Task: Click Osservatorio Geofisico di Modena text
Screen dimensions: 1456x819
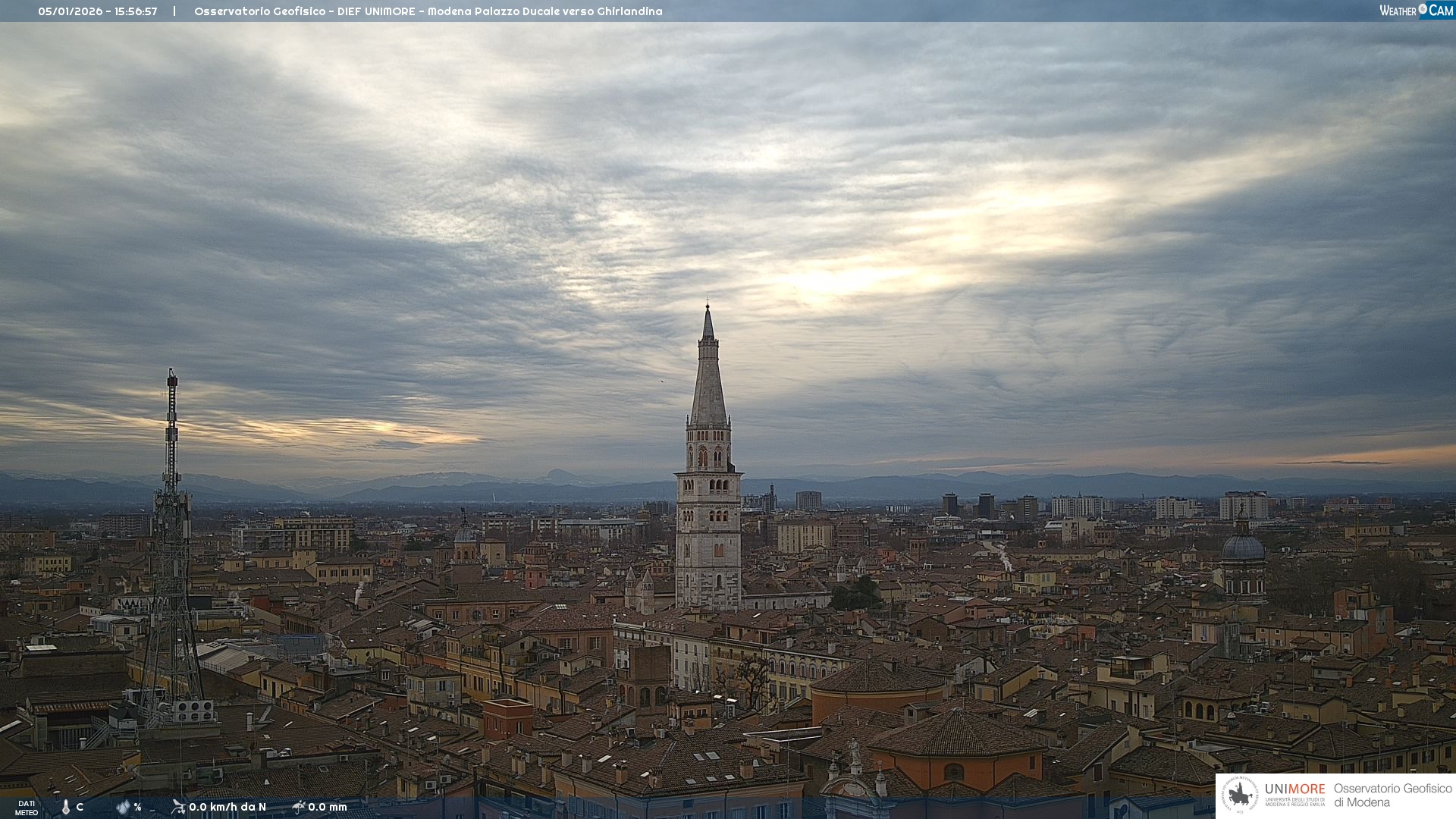Action: coord(1392,795)
